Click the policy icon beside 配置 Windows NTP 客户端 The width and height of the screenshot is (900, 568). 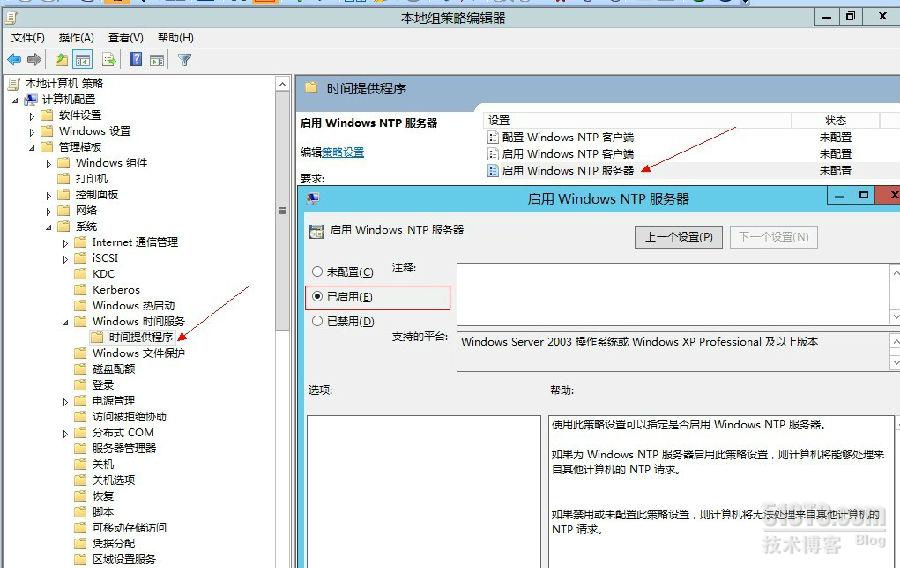coord(492,137)
